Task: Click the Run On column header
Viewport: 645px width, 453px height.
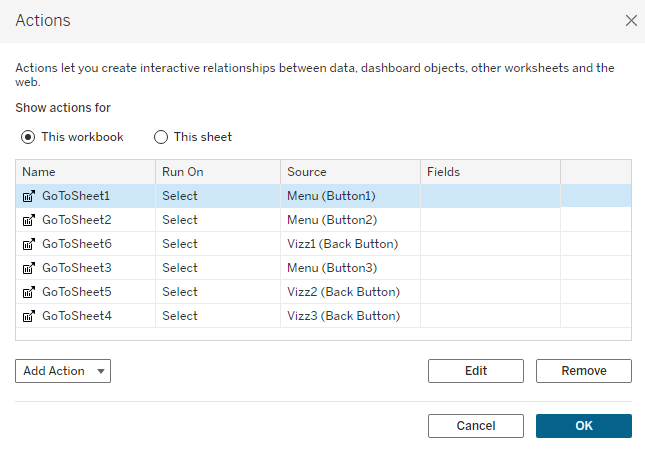Action: pos(217,172)
